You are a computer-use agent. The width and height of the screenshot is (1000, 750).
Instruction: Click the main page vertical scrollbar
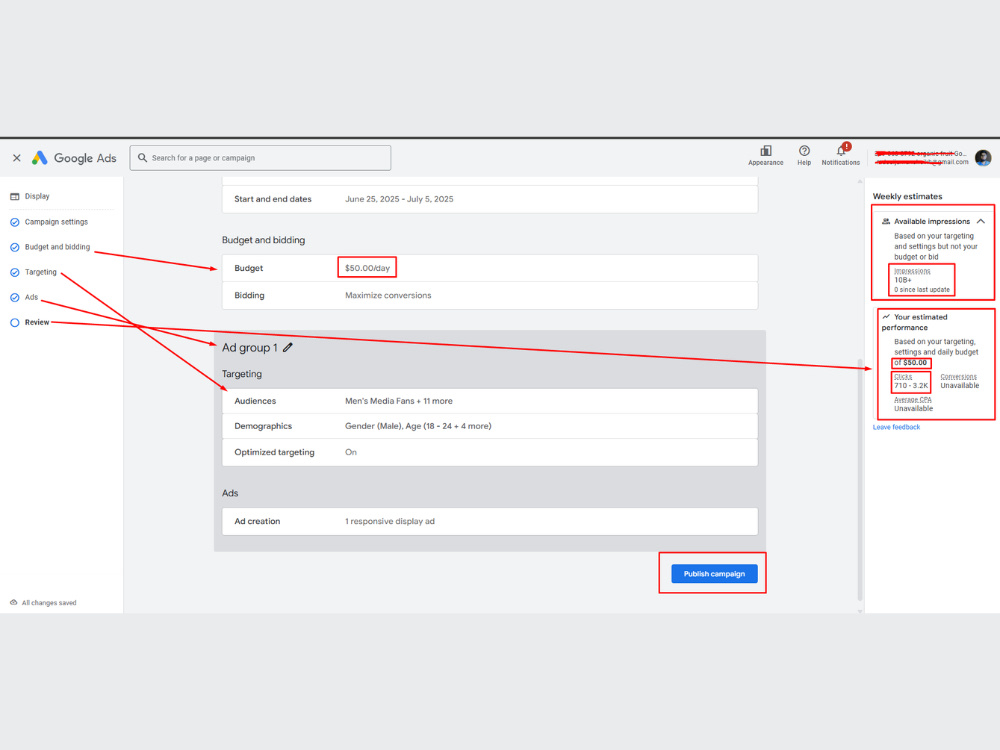860,478
